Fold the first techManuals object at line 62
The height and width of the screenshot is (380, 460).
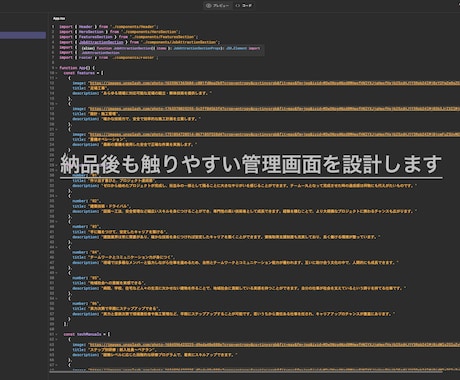[56, 340]
